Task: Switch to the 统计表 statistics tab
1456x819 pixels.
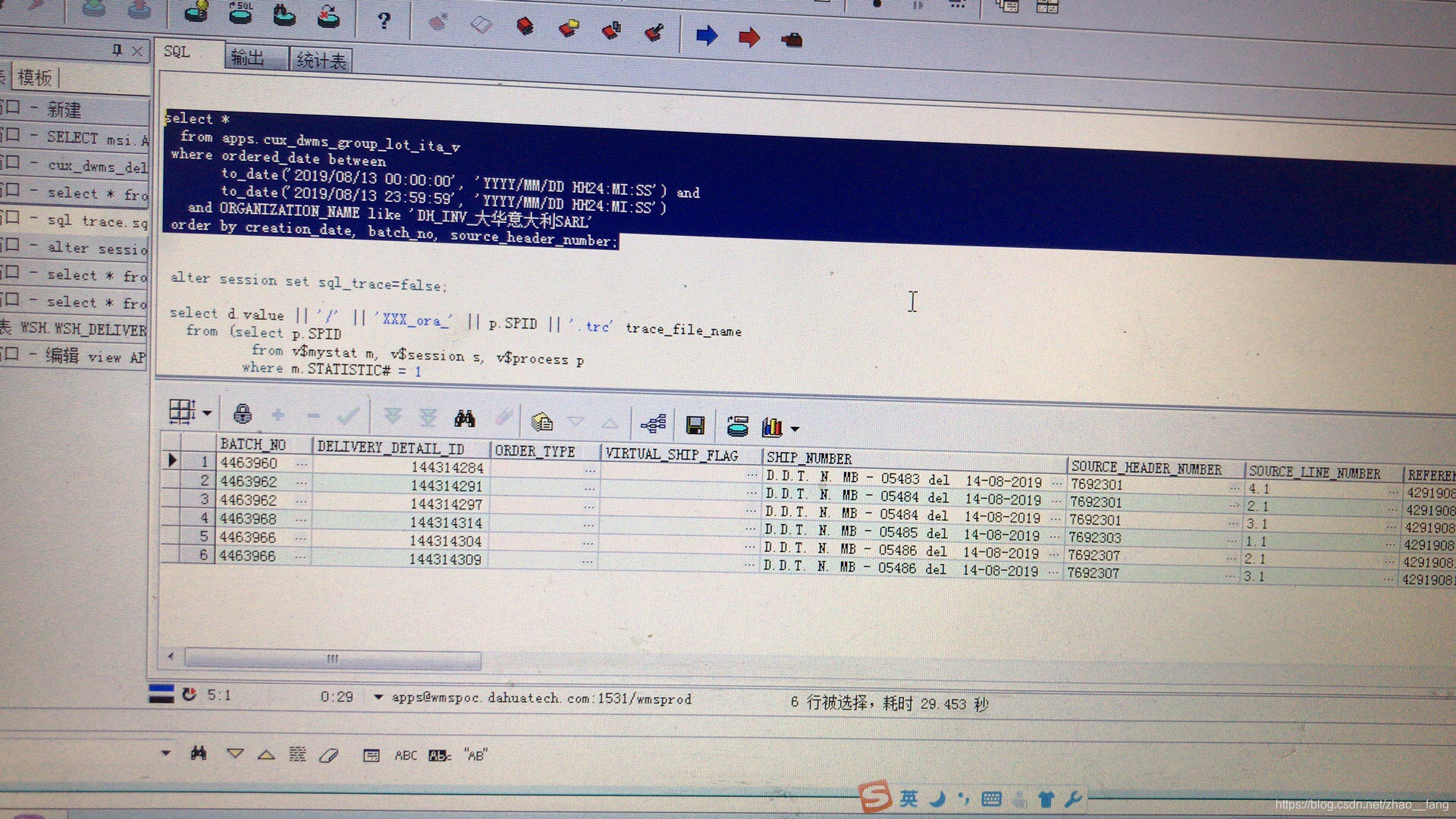Action: click(320, 61)
